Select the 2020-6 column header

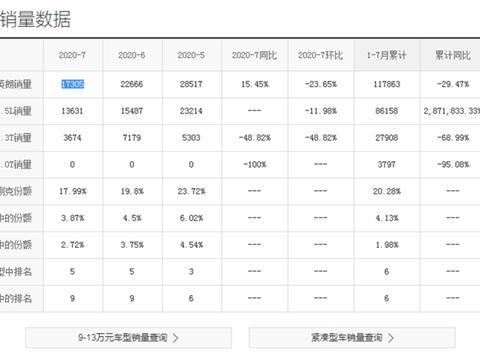pyautogui.click(x=132, y=55)
